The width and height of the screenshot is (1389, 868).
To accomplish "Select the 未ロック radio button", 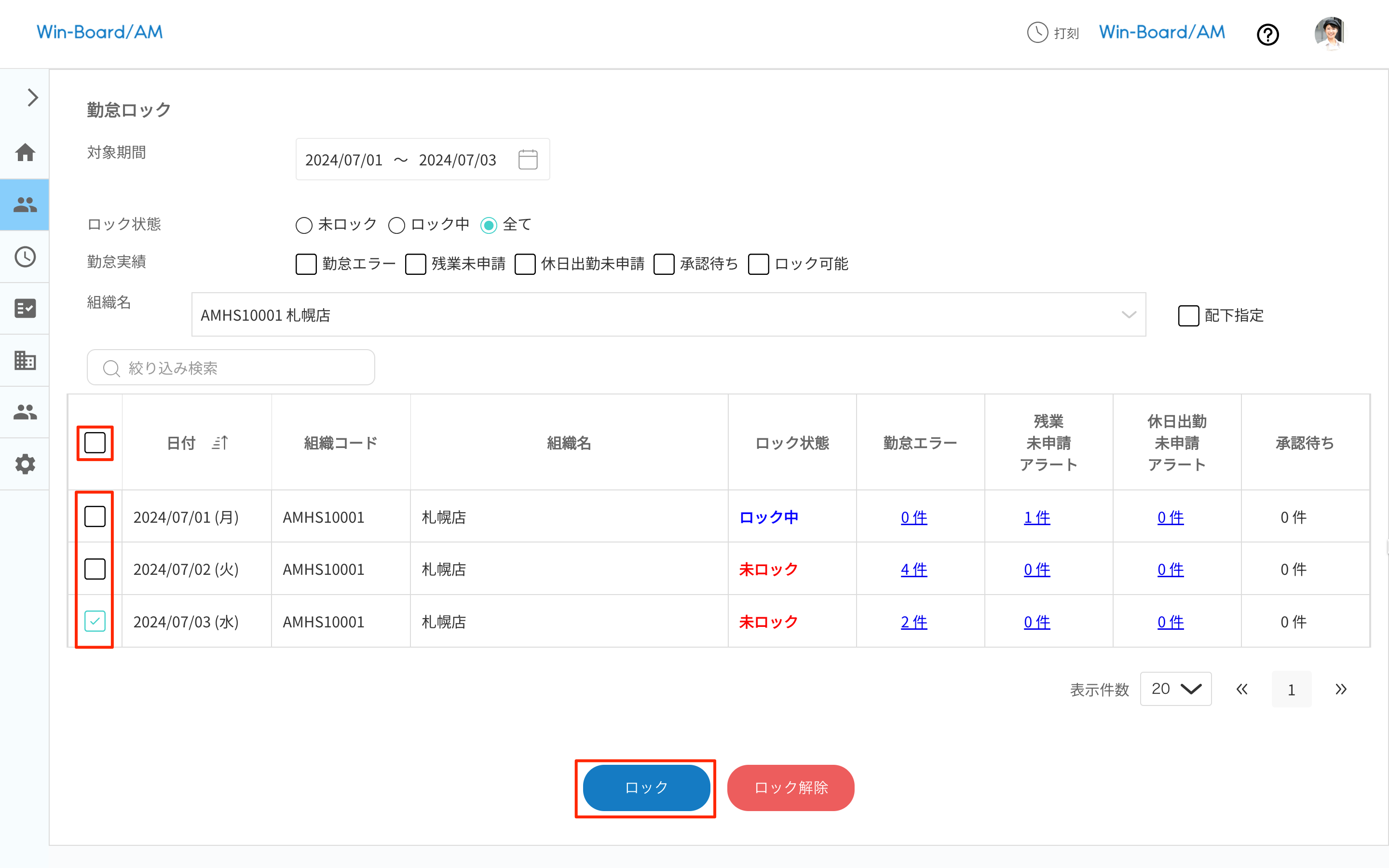I will tap(304, 225).
